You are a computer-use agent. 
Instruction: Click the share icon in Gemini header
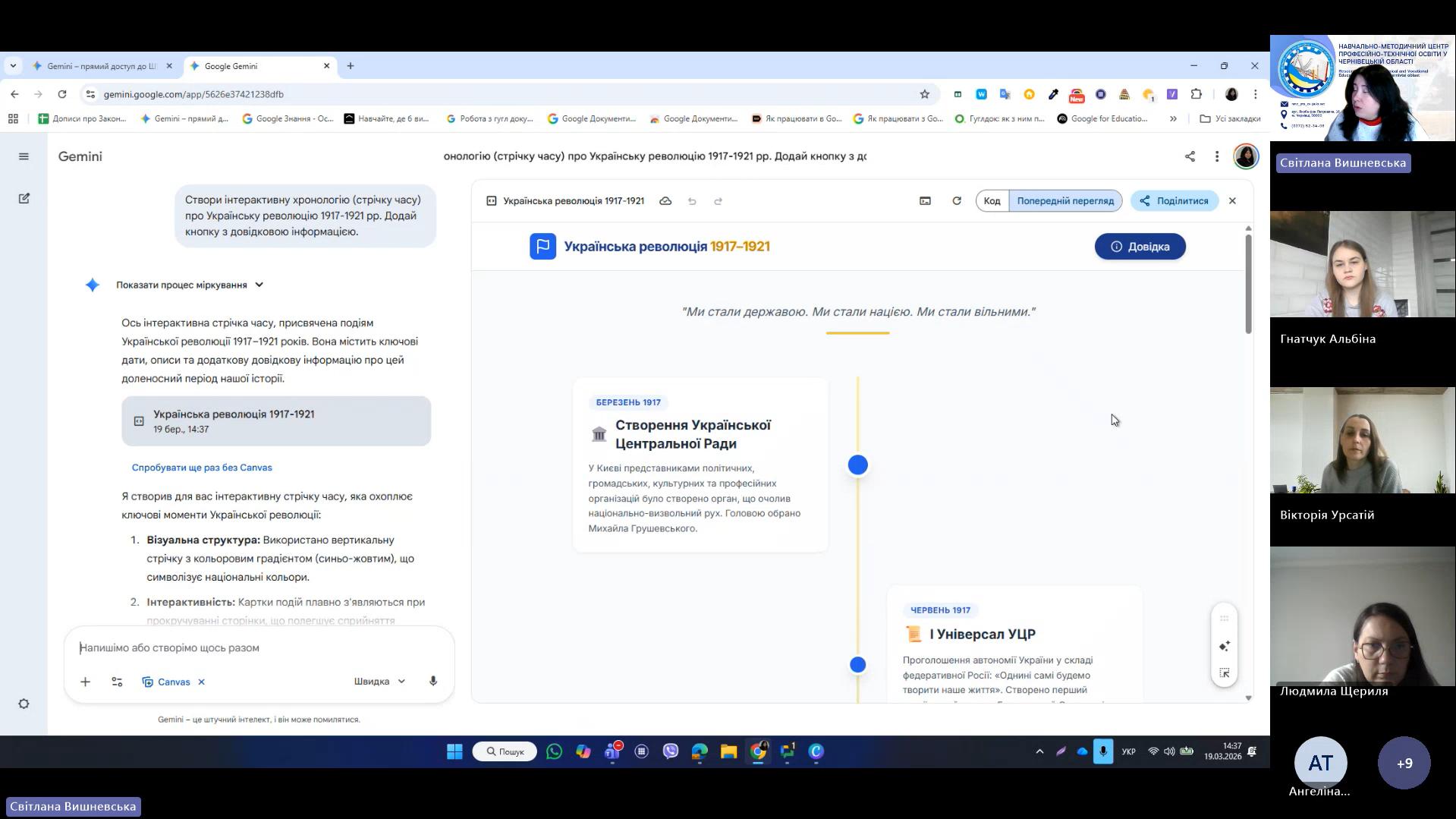tap(1190, 156)
